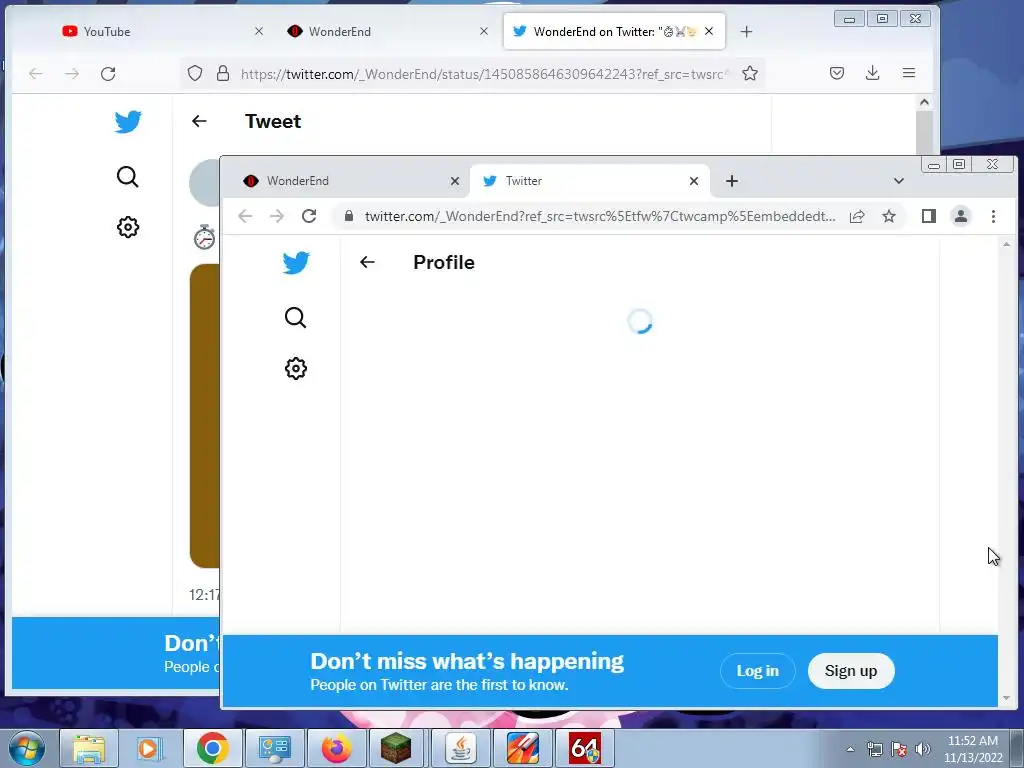Open Chrome three-dot menu
1024x768 pixels.
point(993,216)
